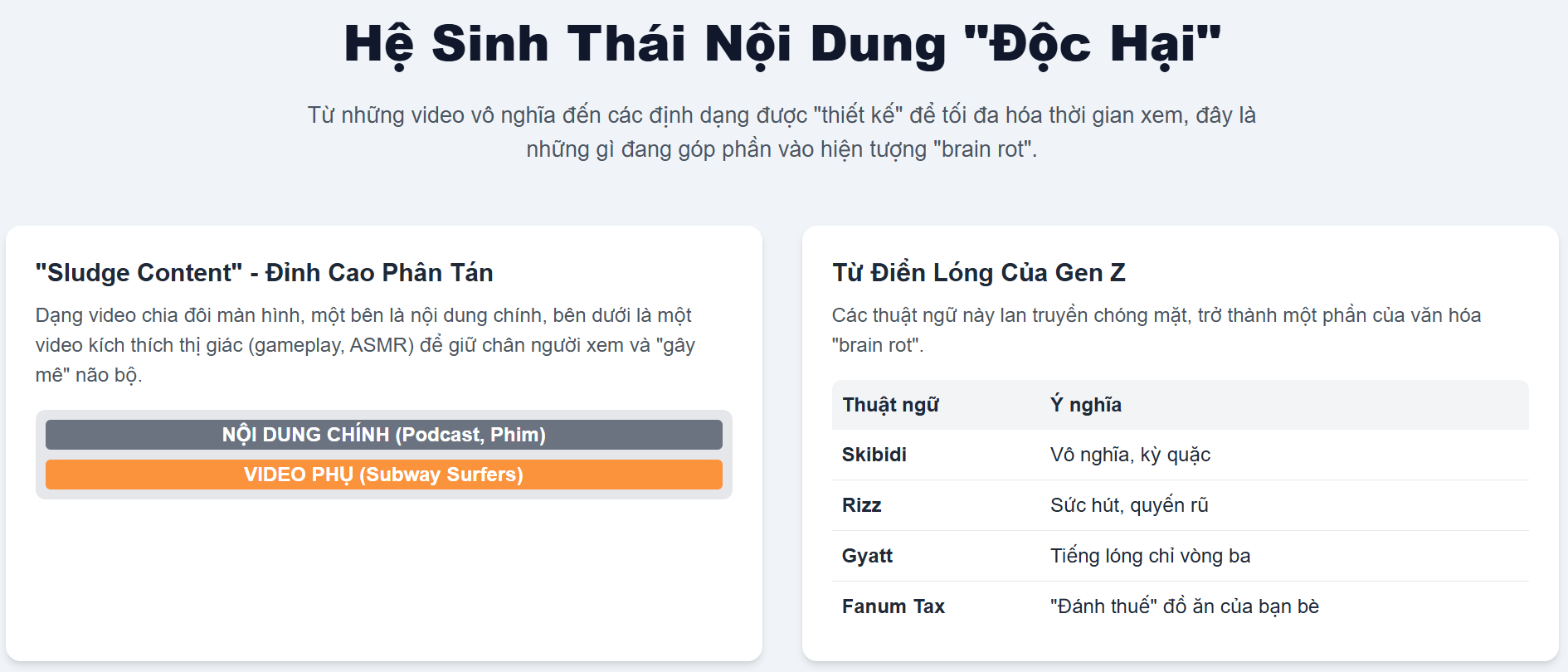Click the meaning "Vô nghĩa, kỳ quặc"

tap(1130, 455)
